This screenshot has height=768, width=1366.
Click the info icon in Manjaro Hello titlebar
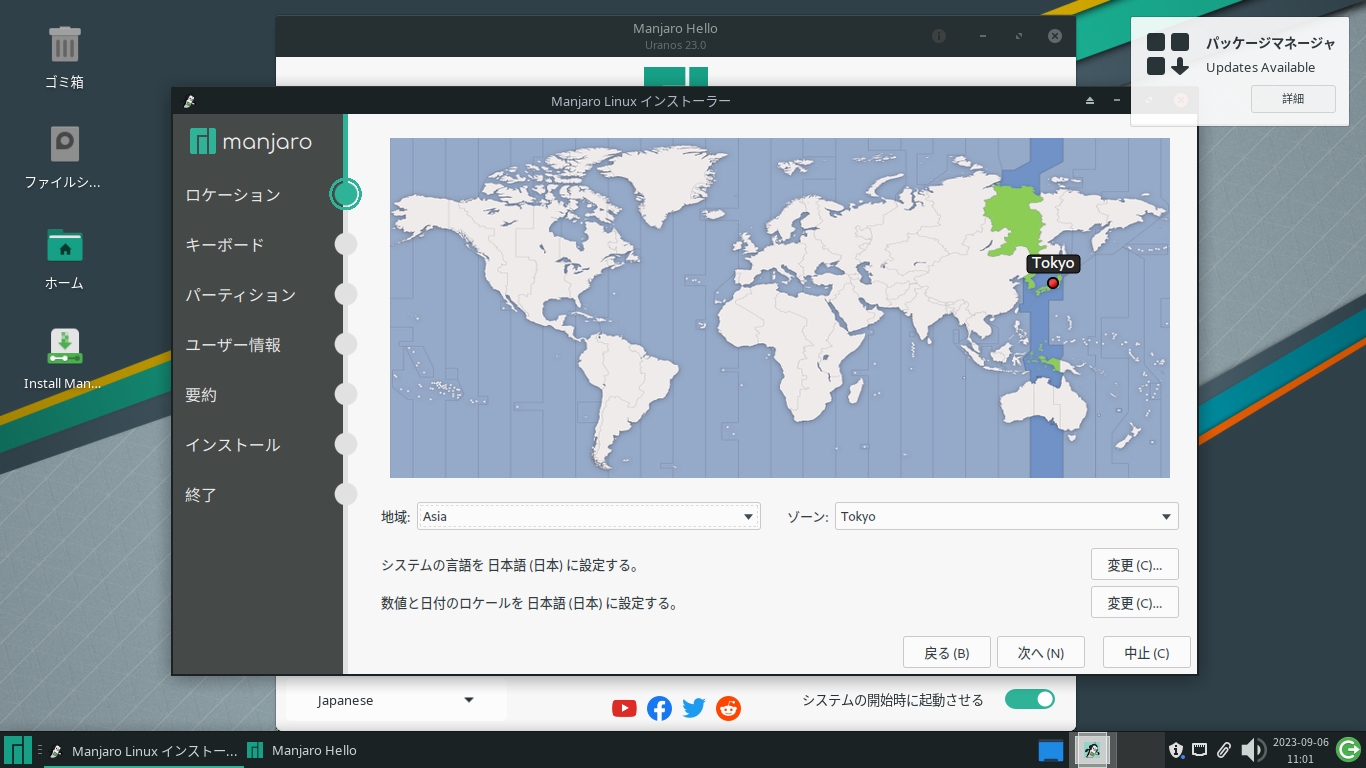pyautogui.click(x=939, y=36)
